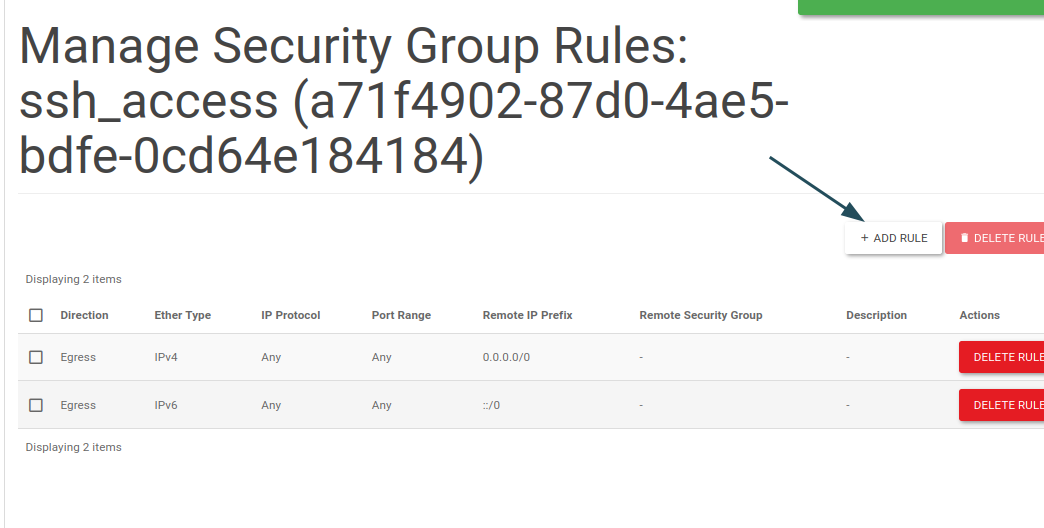Delete the IPv6 egress rule
The width and height of the screenshot is (1044, 528).
pos(1001,405)
